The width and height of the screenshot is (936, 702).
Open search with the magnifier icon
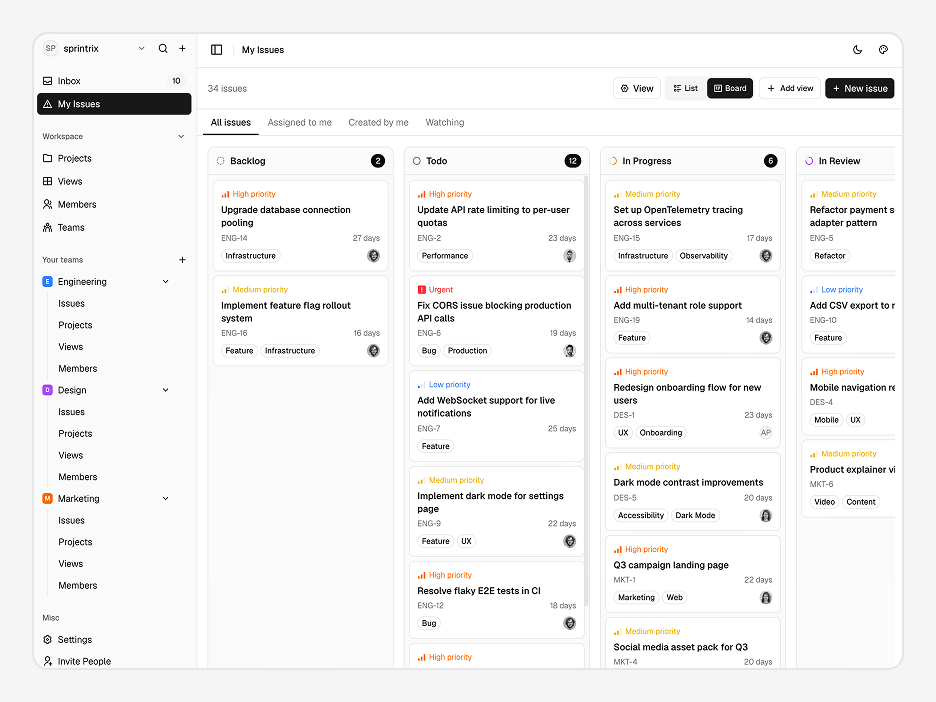coord(162,48)
